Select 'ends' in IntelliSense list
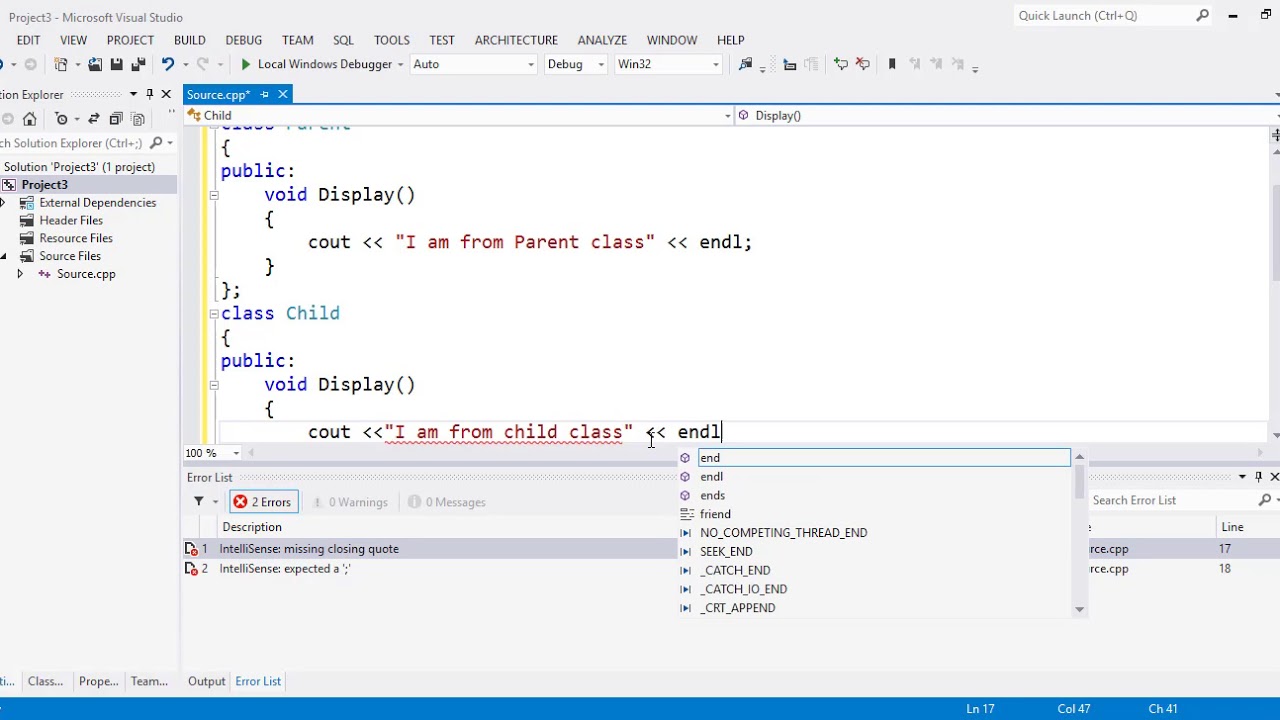Image resolution: width=1280 pixels, height=720 pixels. [712, 496]
